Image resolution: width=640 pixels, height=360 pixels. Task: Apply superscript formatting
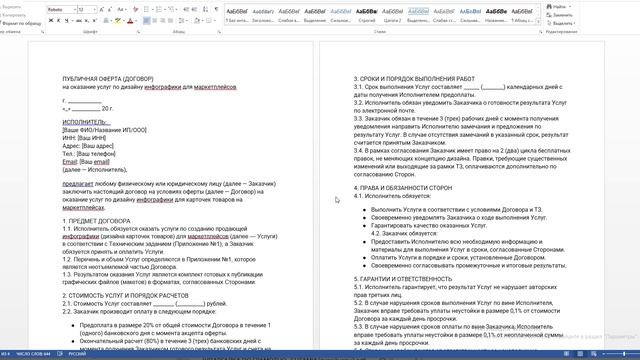tap(94, 20)
